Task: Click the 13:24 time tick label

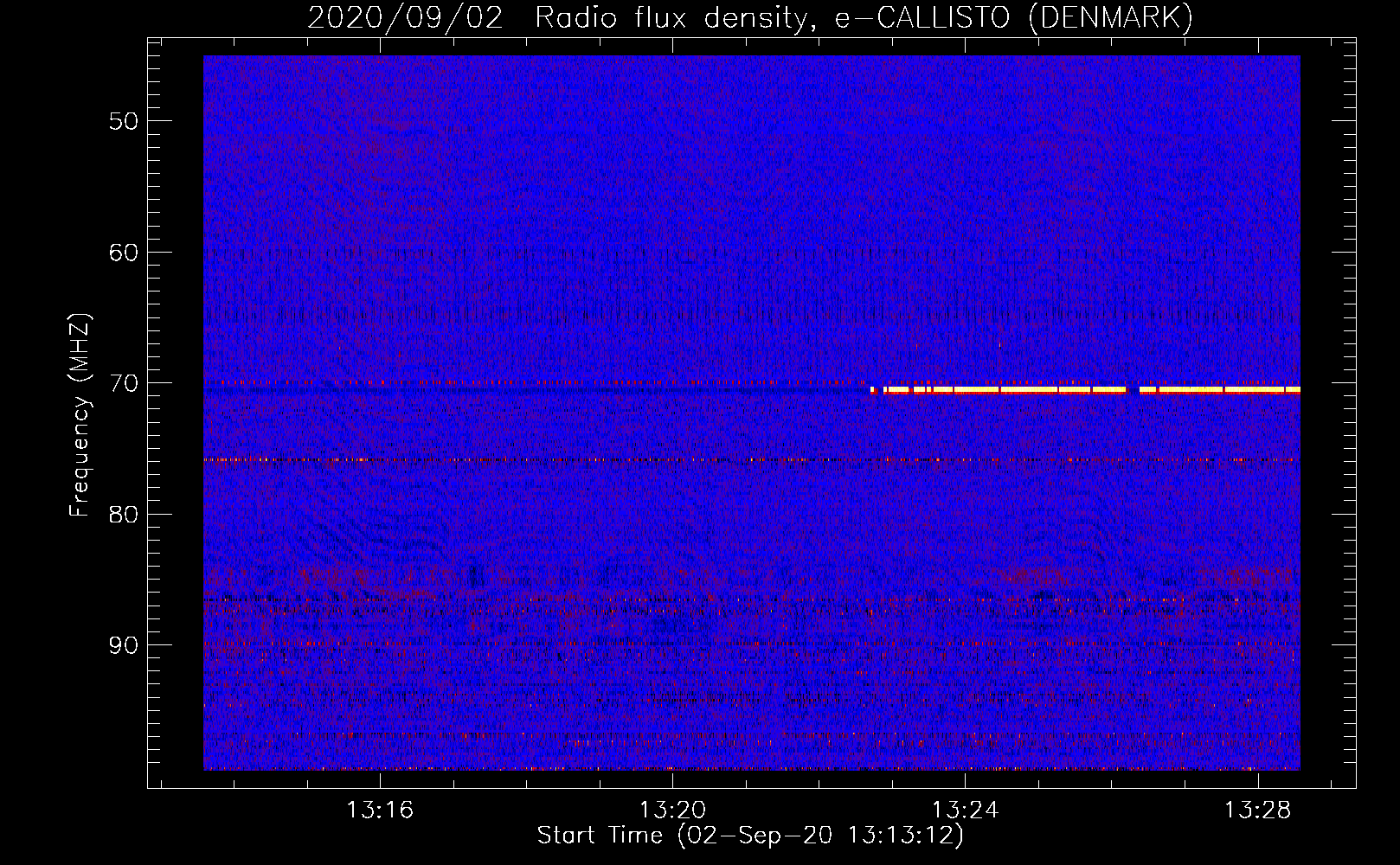Action: point(965,810)
